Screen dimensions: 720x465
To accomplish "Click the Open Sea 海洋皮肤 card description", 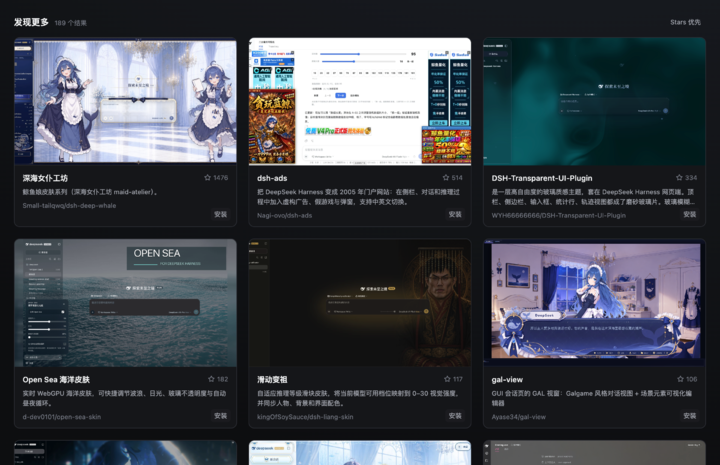I will click(124, 398).
